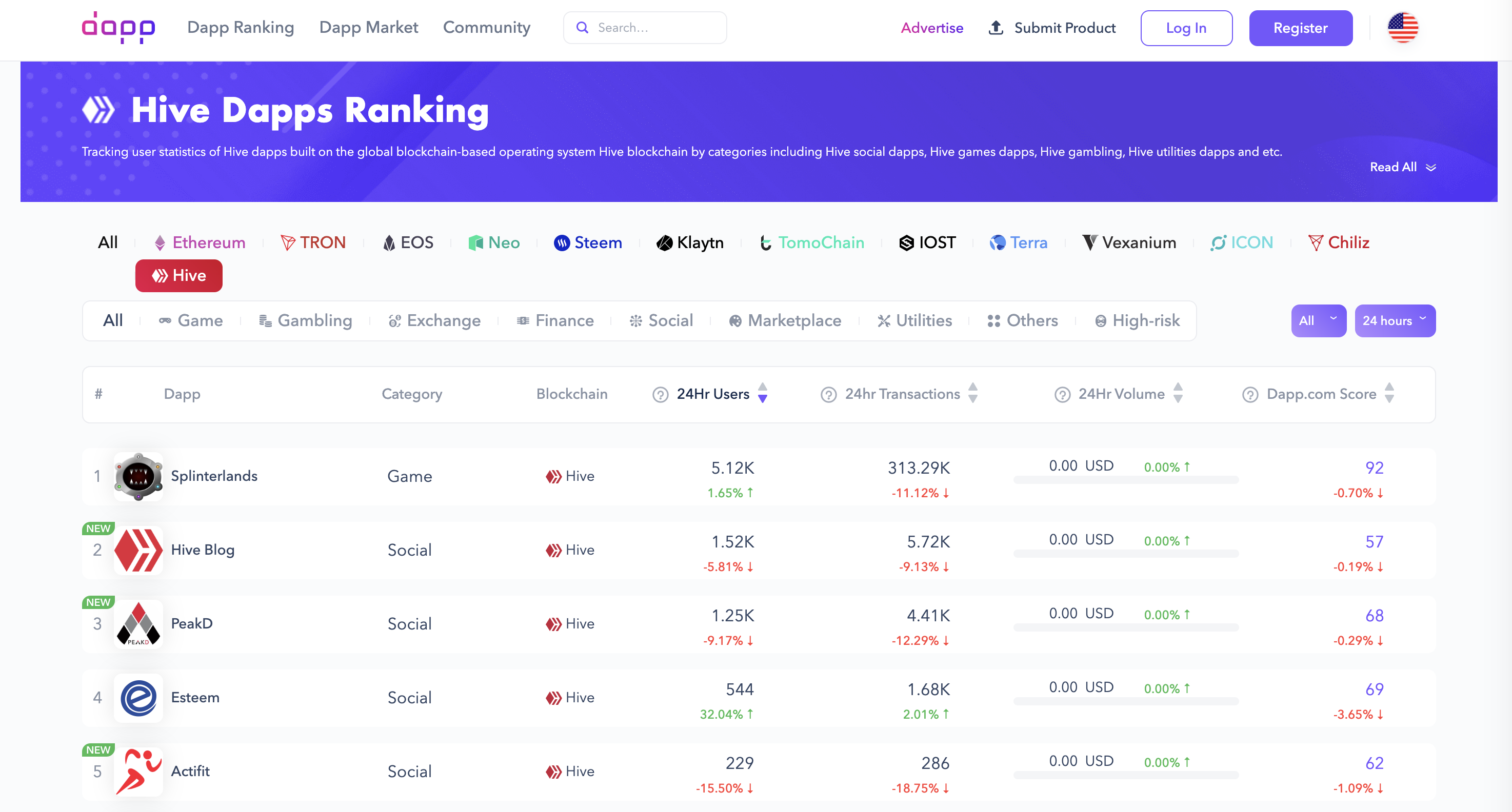Viewport: 1512px width, 812px height.
Task: Click the PeakD logo icon
Action: [x=138, y=624]
